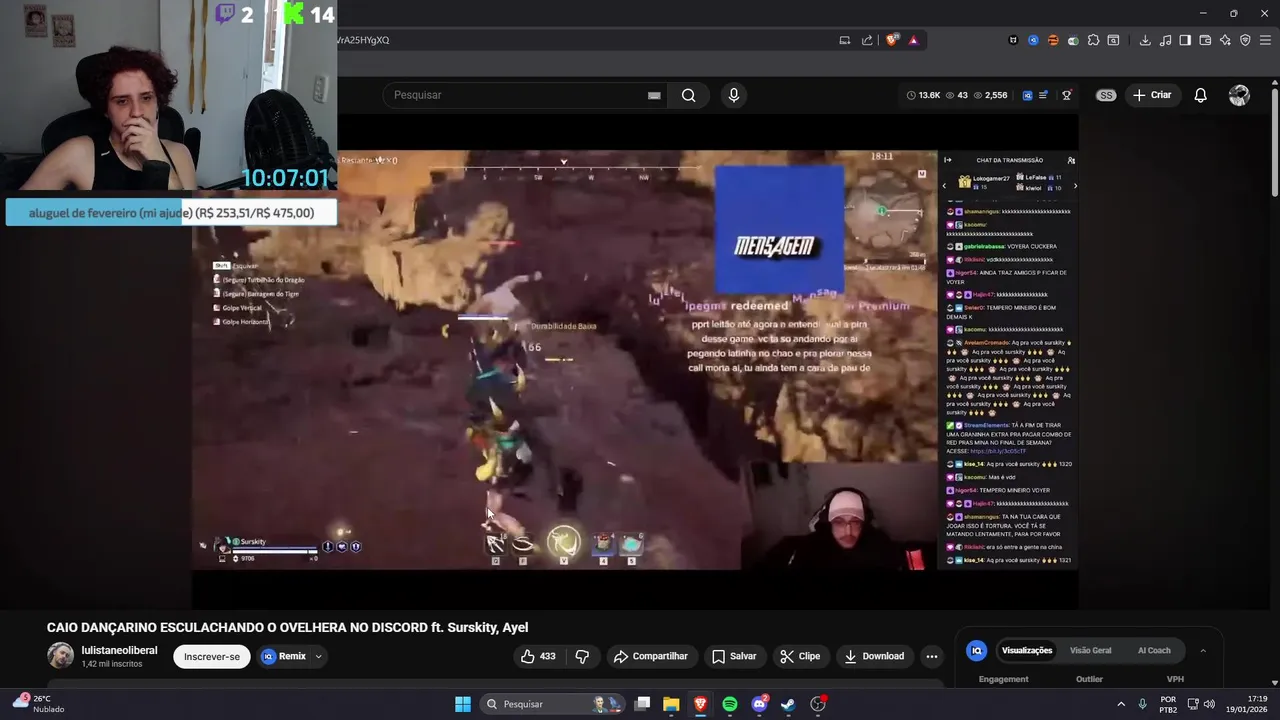Click the Windows taskbar Pesquisar search box
Image resolution: width=1280 pixels, height=720 pixels.
pos(550,704)
